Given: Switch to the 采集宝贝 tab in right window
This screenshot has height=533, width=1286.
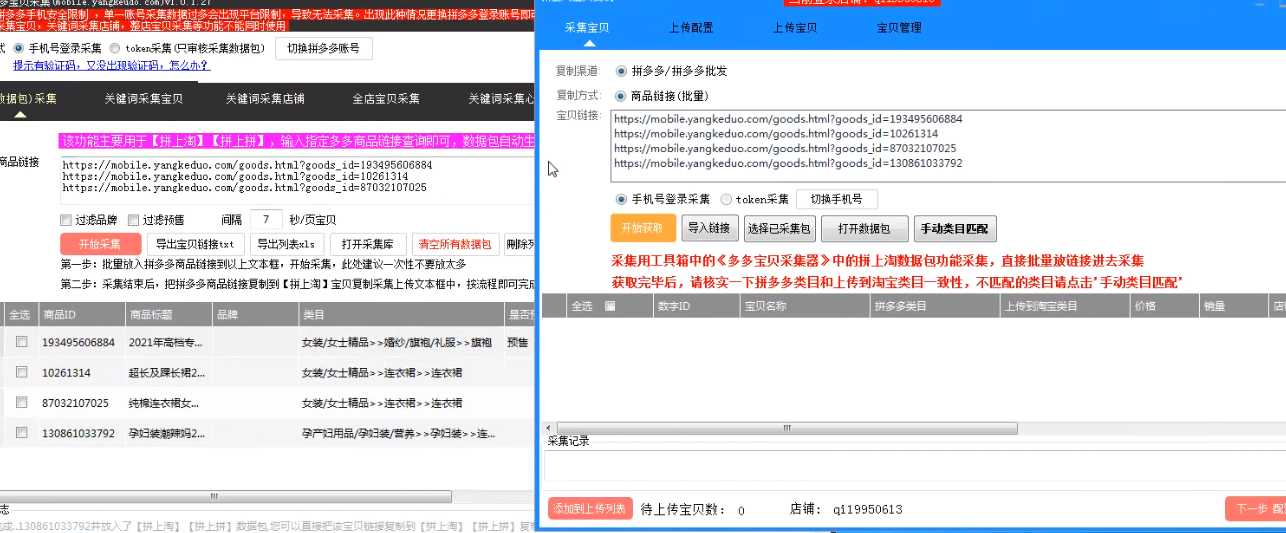Looking at the screenshot, I should pyautogui.click(x=589, y=28).
